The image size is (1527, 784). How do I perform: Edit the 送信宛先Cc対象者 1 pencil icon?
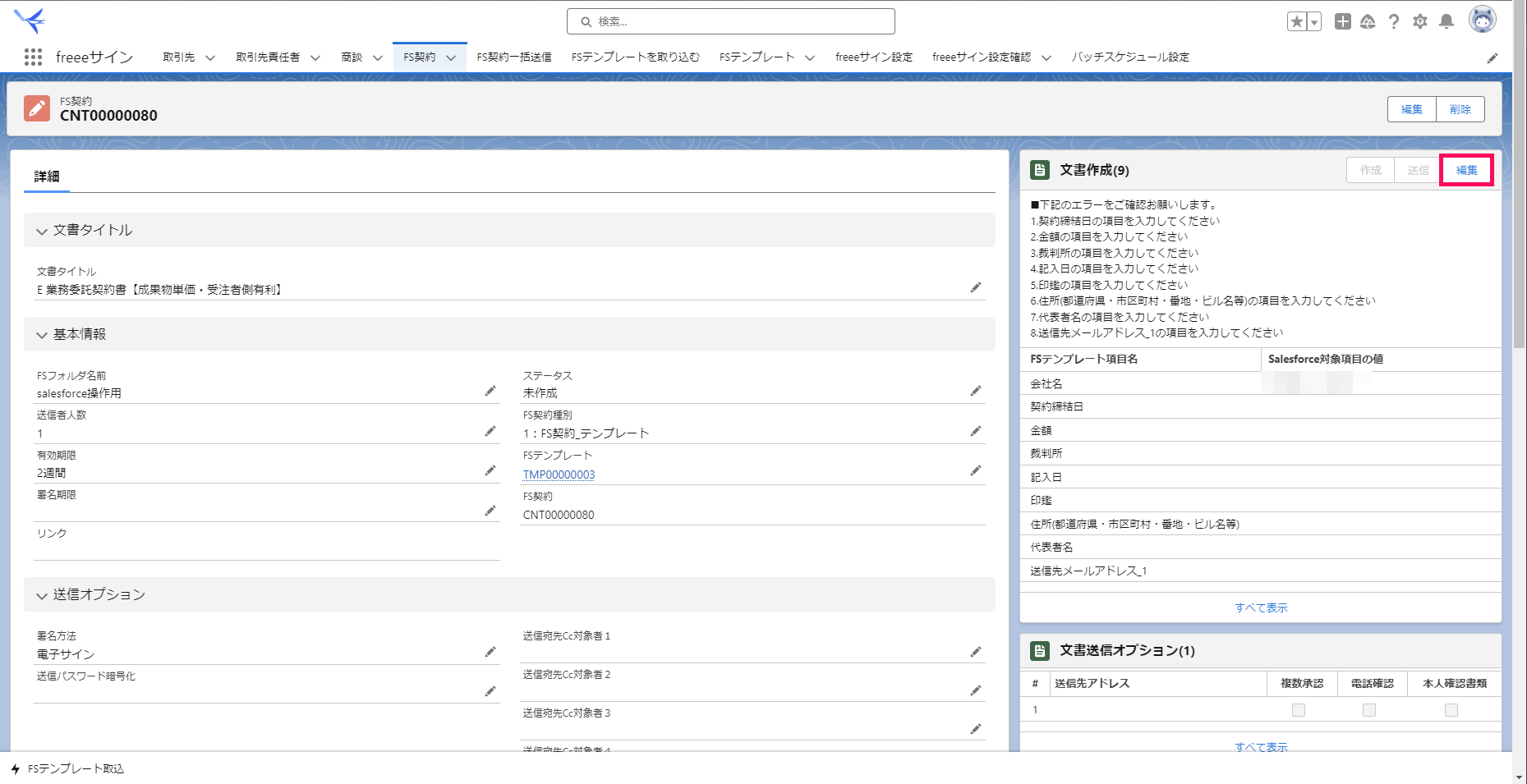[976, 652]
